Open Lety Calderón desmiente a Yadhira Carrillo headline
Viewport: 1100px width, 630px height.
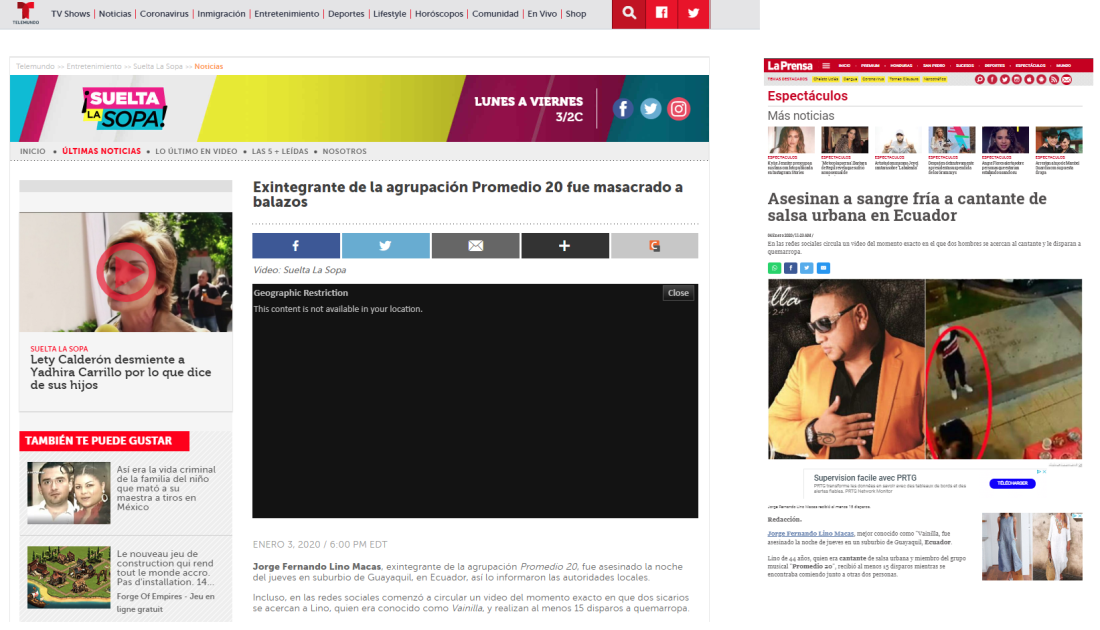[121, 373]
